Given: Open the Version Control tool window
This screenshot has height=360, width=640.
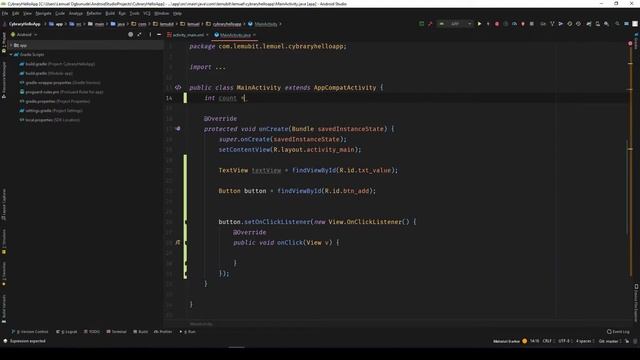Looking at the screenshot, I should click(30, 332).
